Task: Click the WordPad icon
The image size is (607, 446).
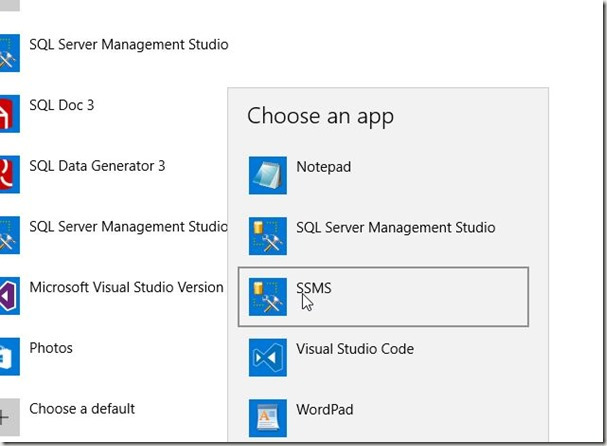Action: pos(267,418)
